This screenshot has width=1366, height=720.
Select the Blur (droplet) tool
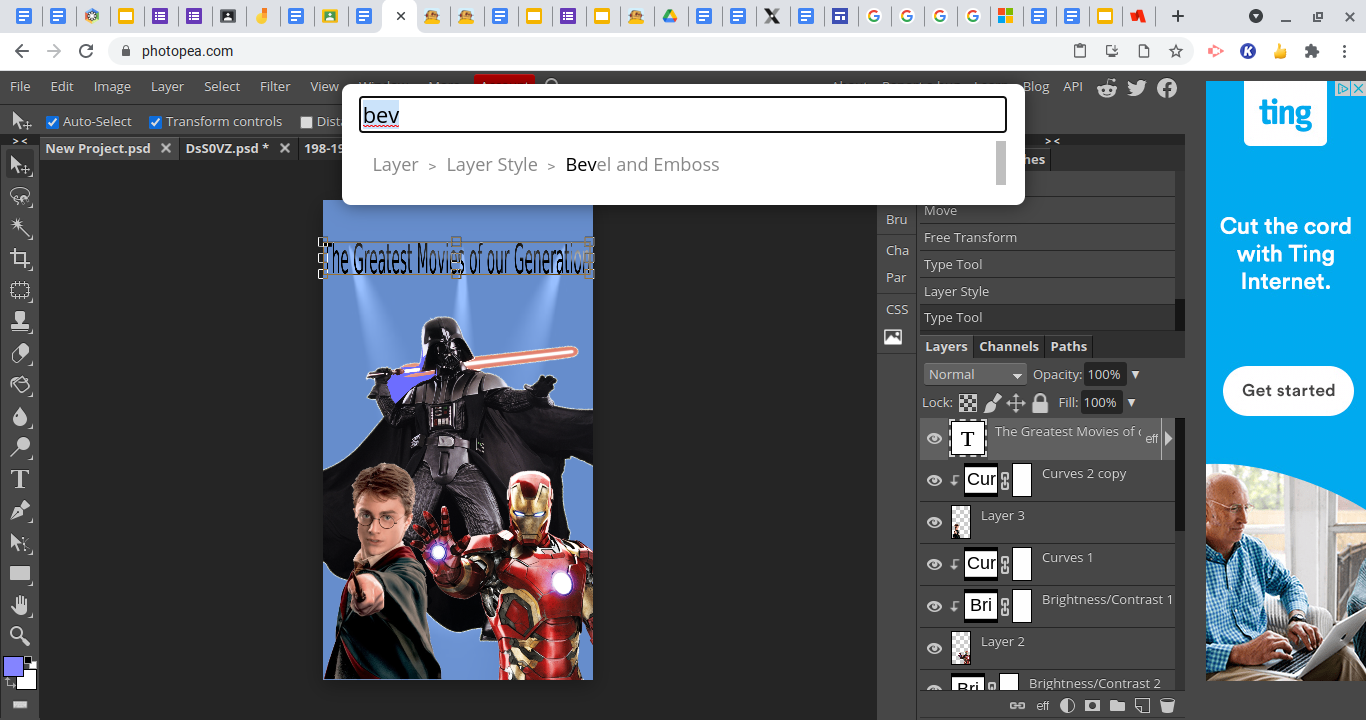(x=20, y=416)
